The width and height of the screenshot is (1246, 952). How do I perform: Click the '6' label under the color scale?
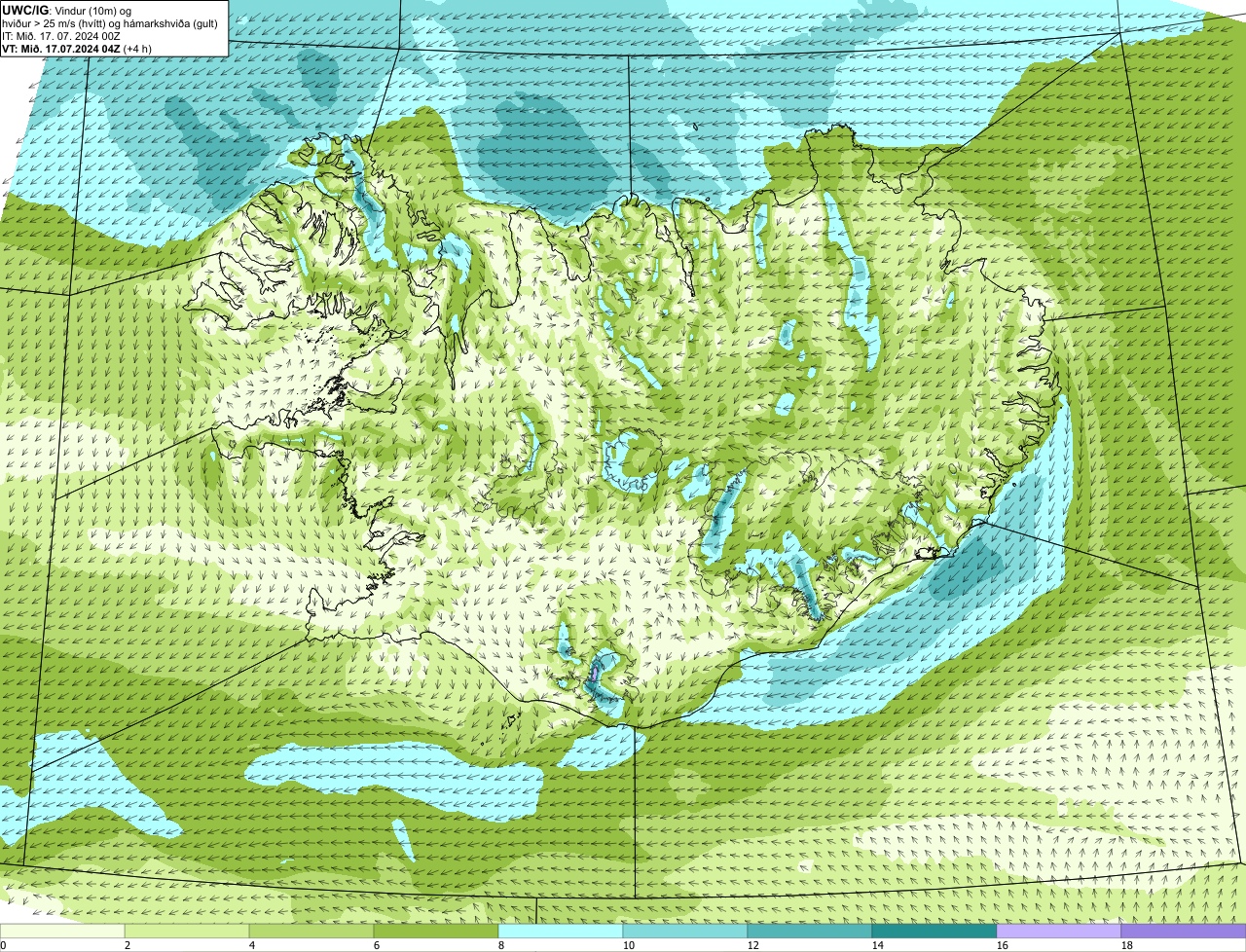(377, 945)
